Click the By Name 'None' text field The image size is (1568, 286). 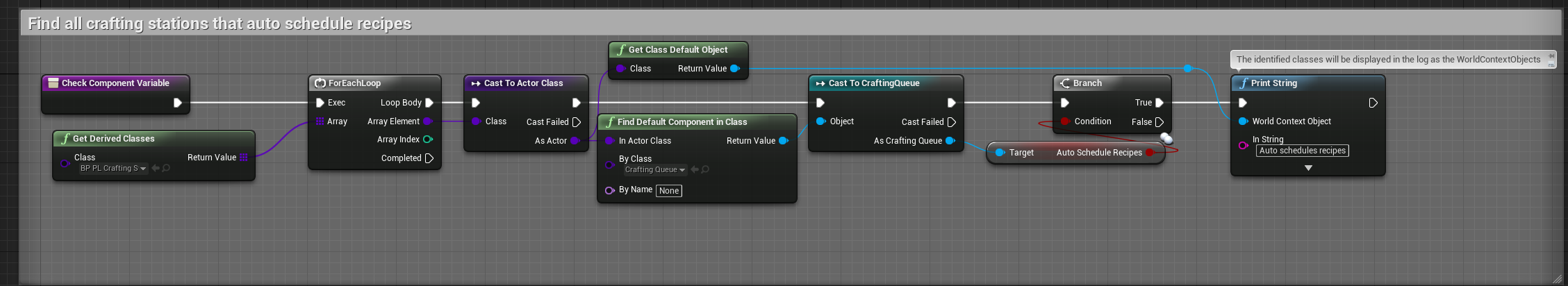click(x=668, y=191)
